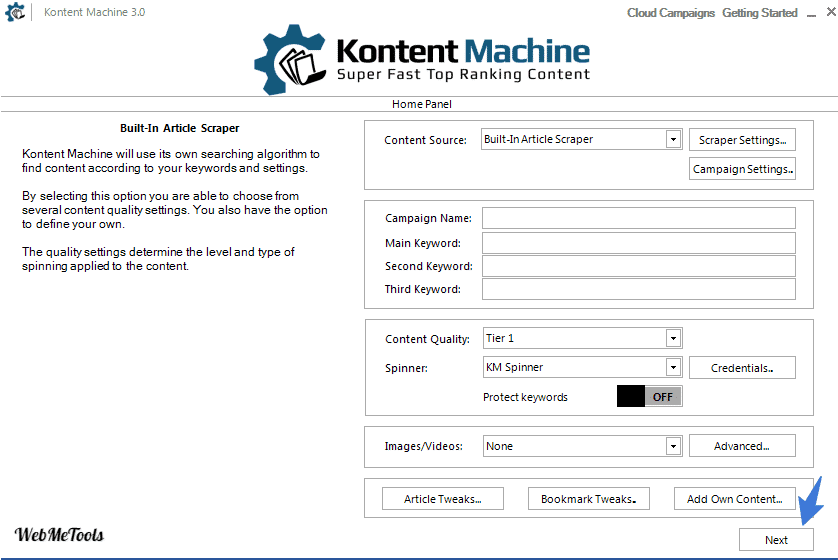Expand the Content Quality dropdown arrow
This screenshot has width=838, height=560.
click(x=673, y=338)
